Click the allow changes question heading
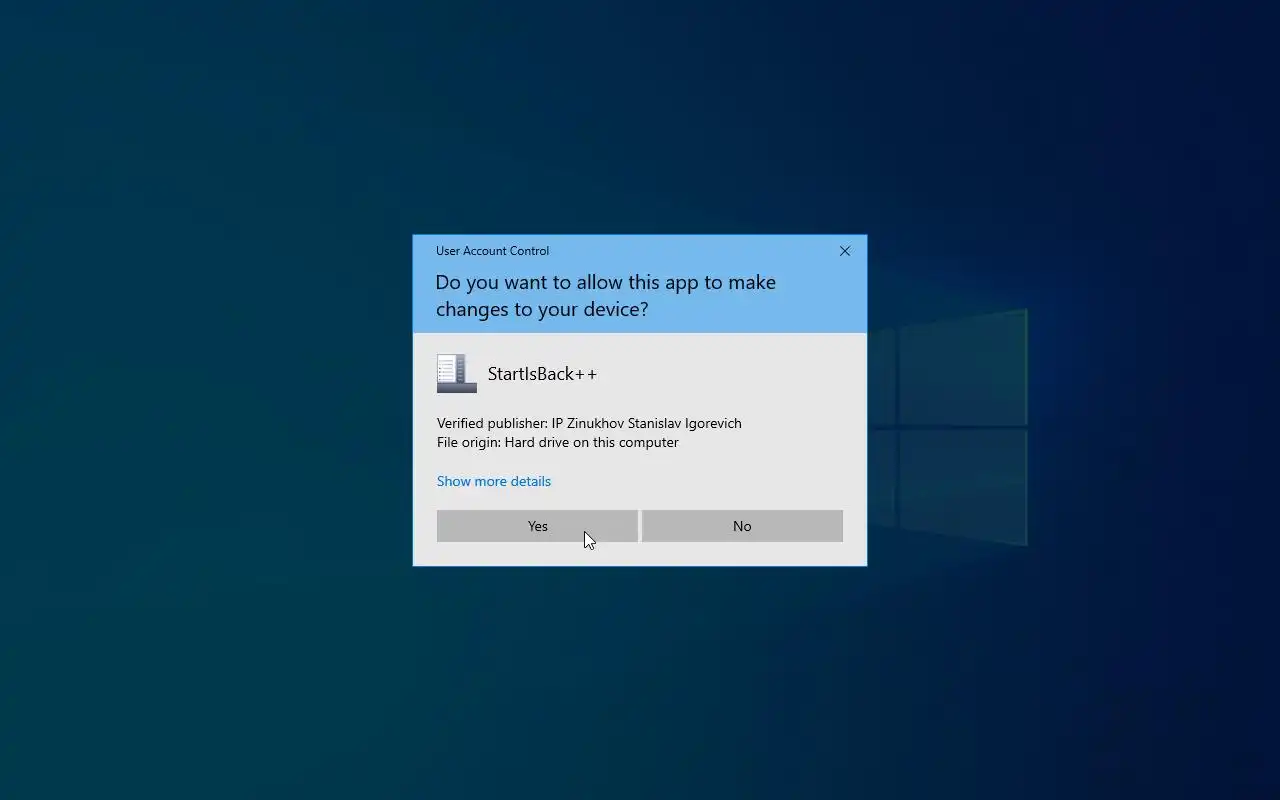 pos(606,295)
